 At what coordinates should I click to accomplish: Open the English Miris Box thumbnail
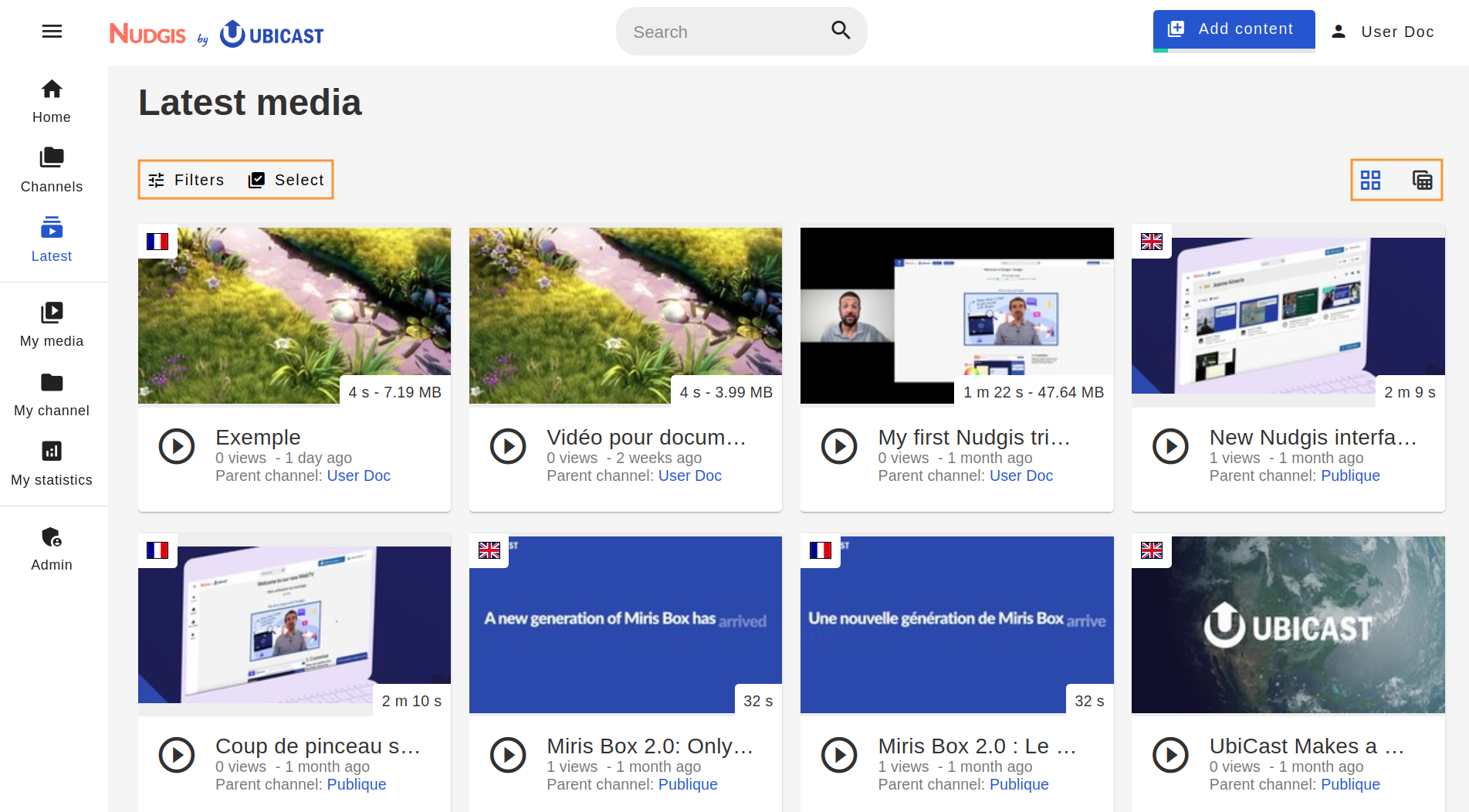[x=625, y=624]
